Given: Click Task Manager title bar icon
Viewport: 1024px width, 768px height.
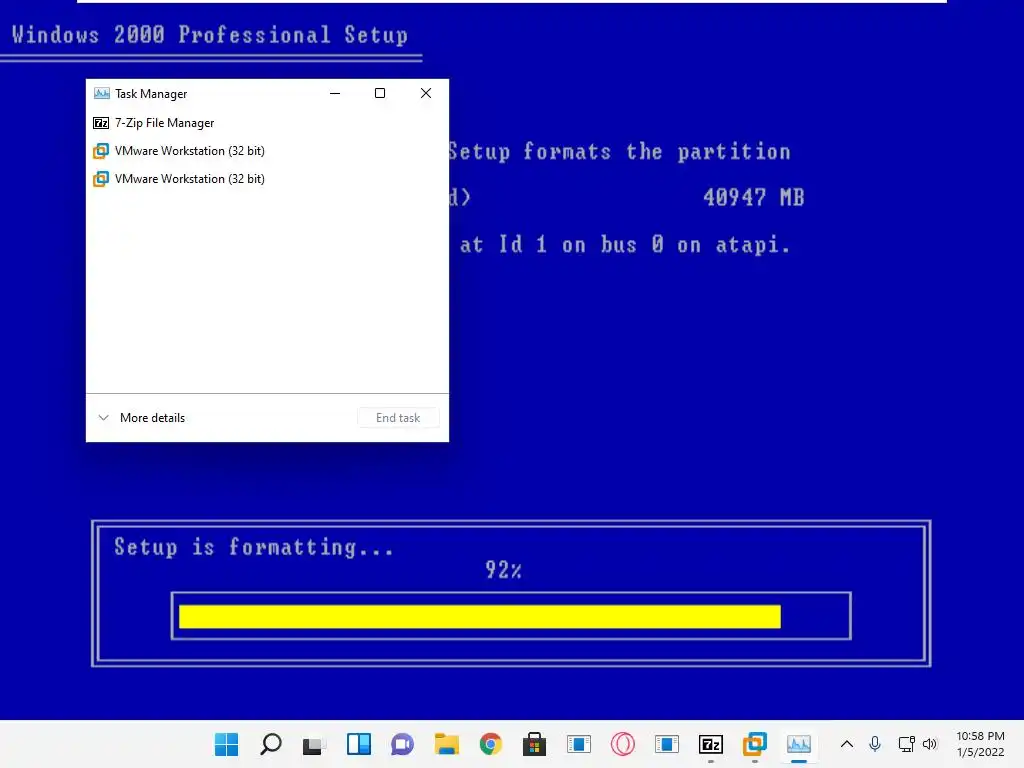Looking at the screenshot, I should [102, 93].
